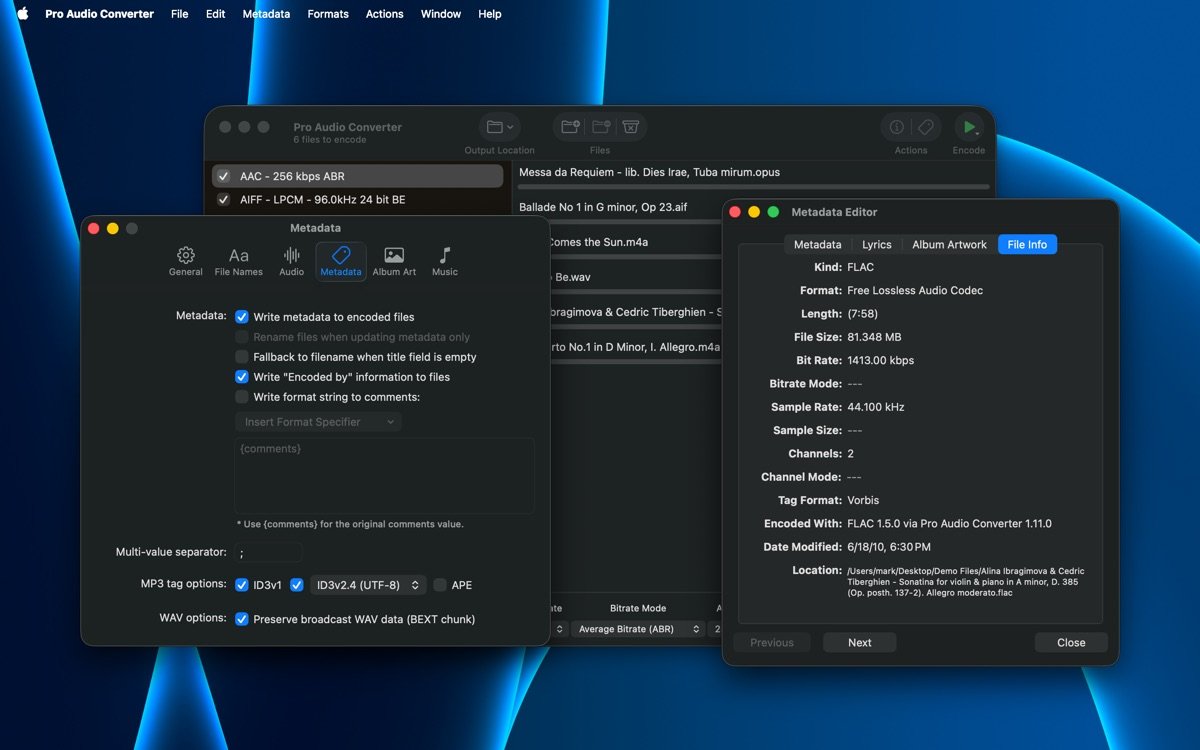Click the 44.100 kHz sample rate value
Screen dimensions: 1200x750
pyautogui.click(x=875, y=407)
